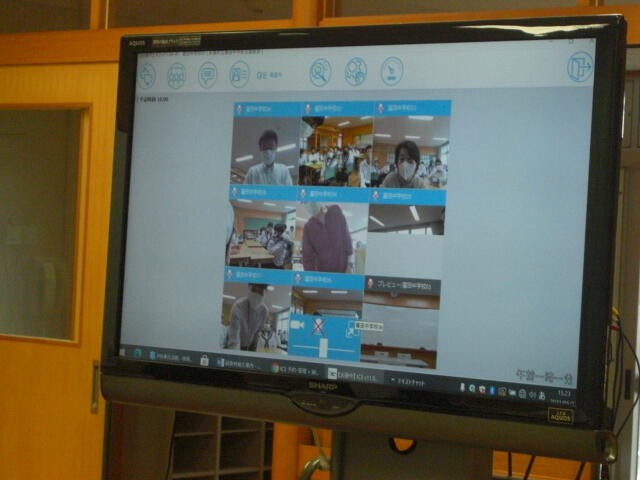This screenshot has height=480, width=640.
Task: Select the top-center classroom video tile
Action: (336, 150)
